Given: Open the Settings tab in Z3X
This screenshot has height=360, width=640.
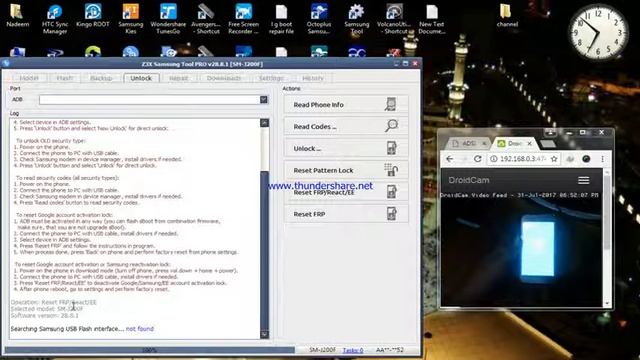Looking at the screenshot, I should (271, 78).
